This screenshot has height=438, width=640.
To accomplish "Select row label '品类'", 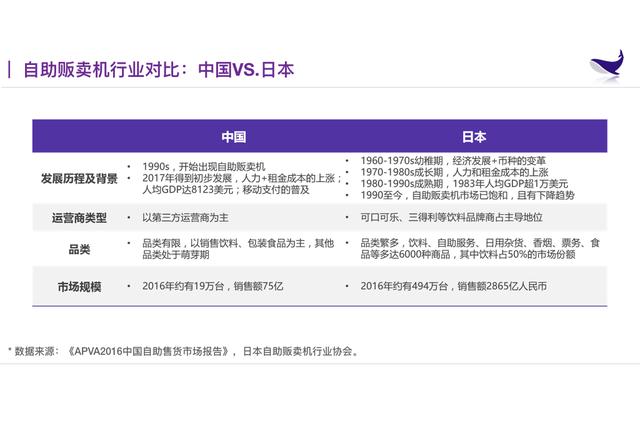I will point(79,249).
